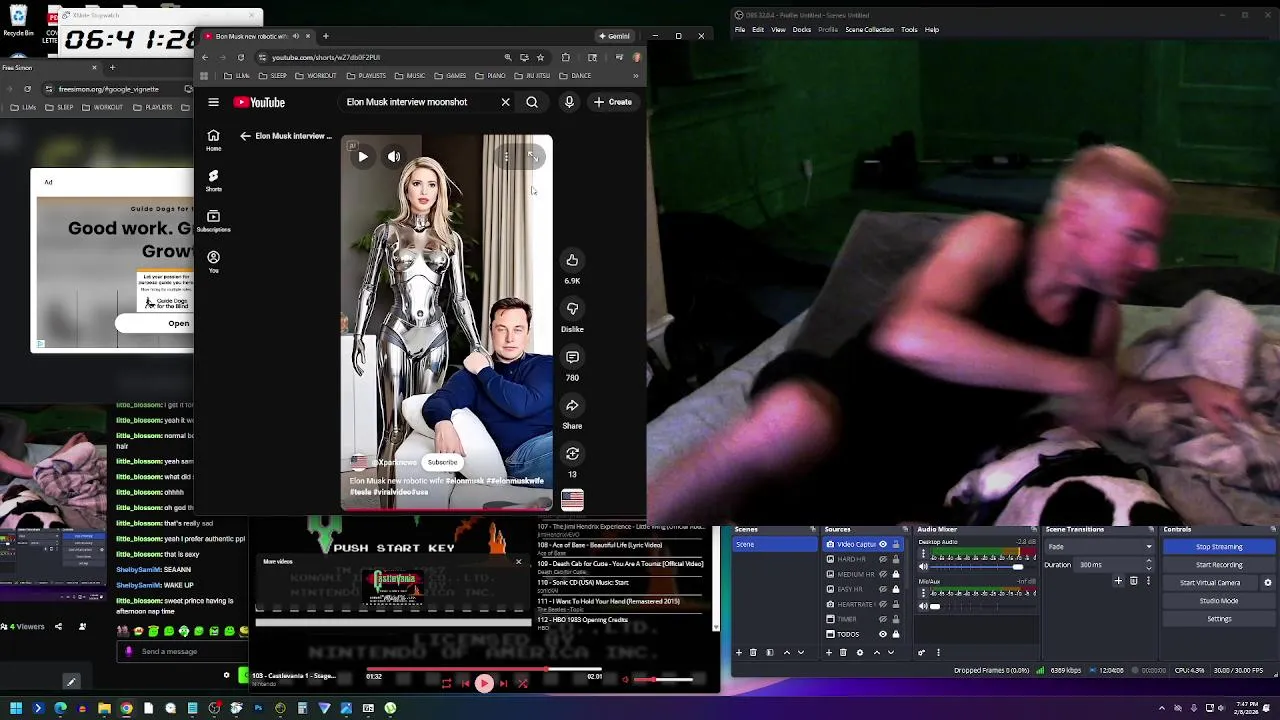
Task: Open the GAMES bookmarks folder
Action: click(x=450, y=76)
